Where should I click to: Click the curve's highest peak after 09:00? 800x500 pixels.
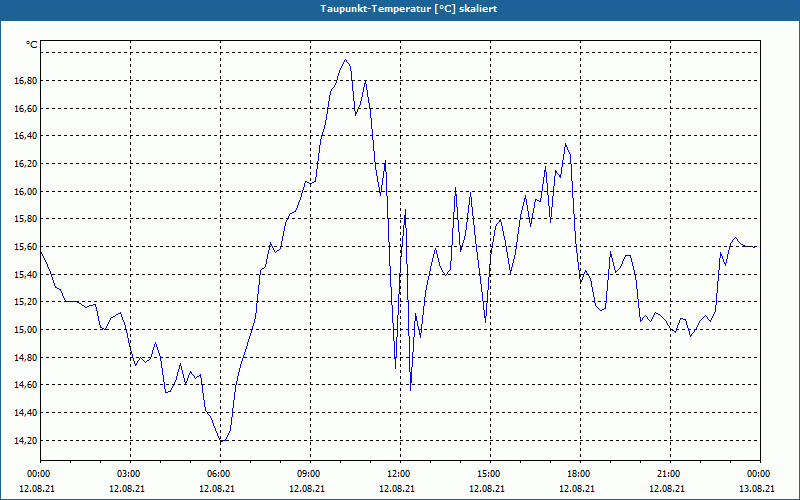[x=345, y=60]
